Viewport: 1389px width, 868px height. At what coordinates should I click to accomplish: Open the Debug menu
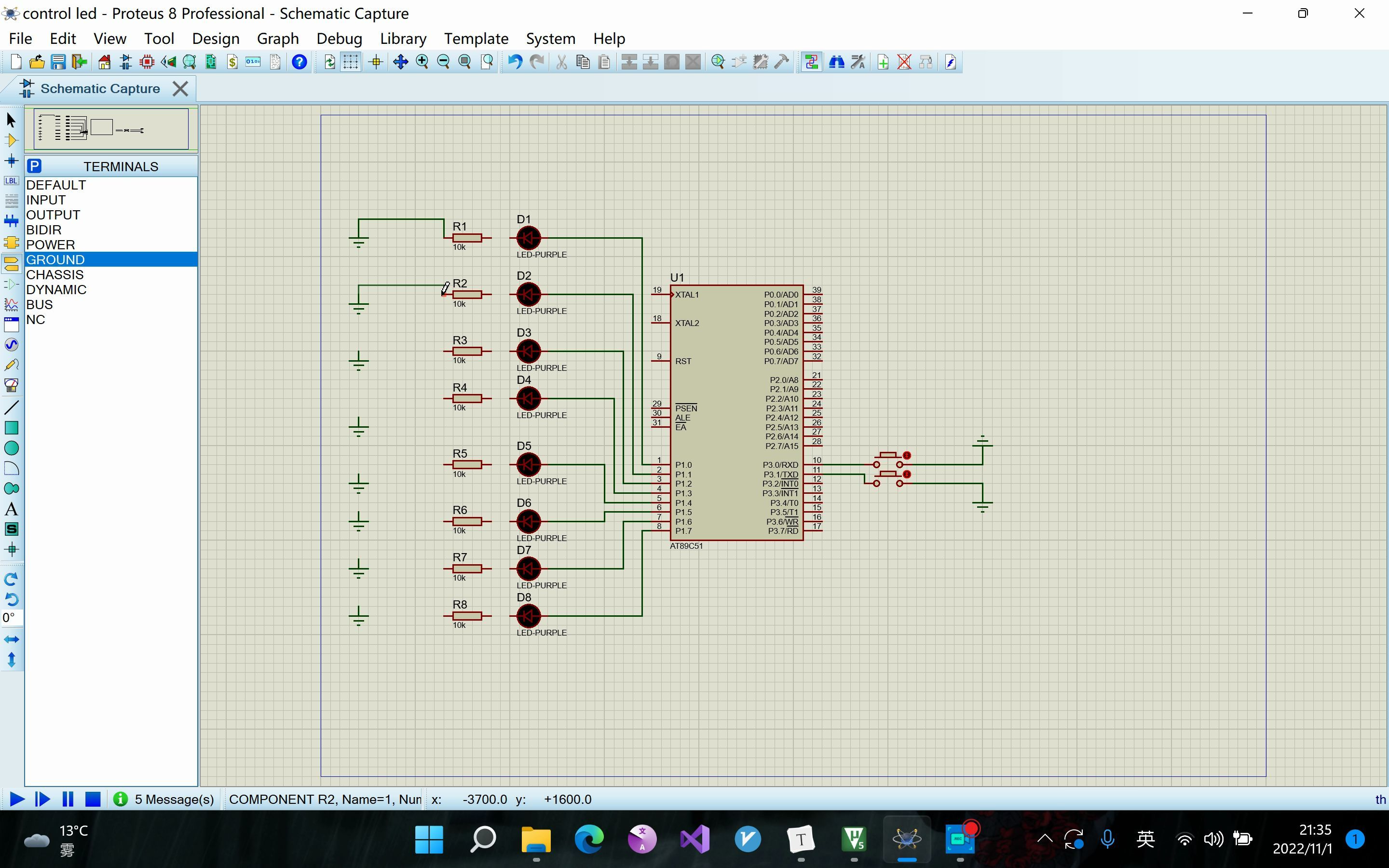339,39
